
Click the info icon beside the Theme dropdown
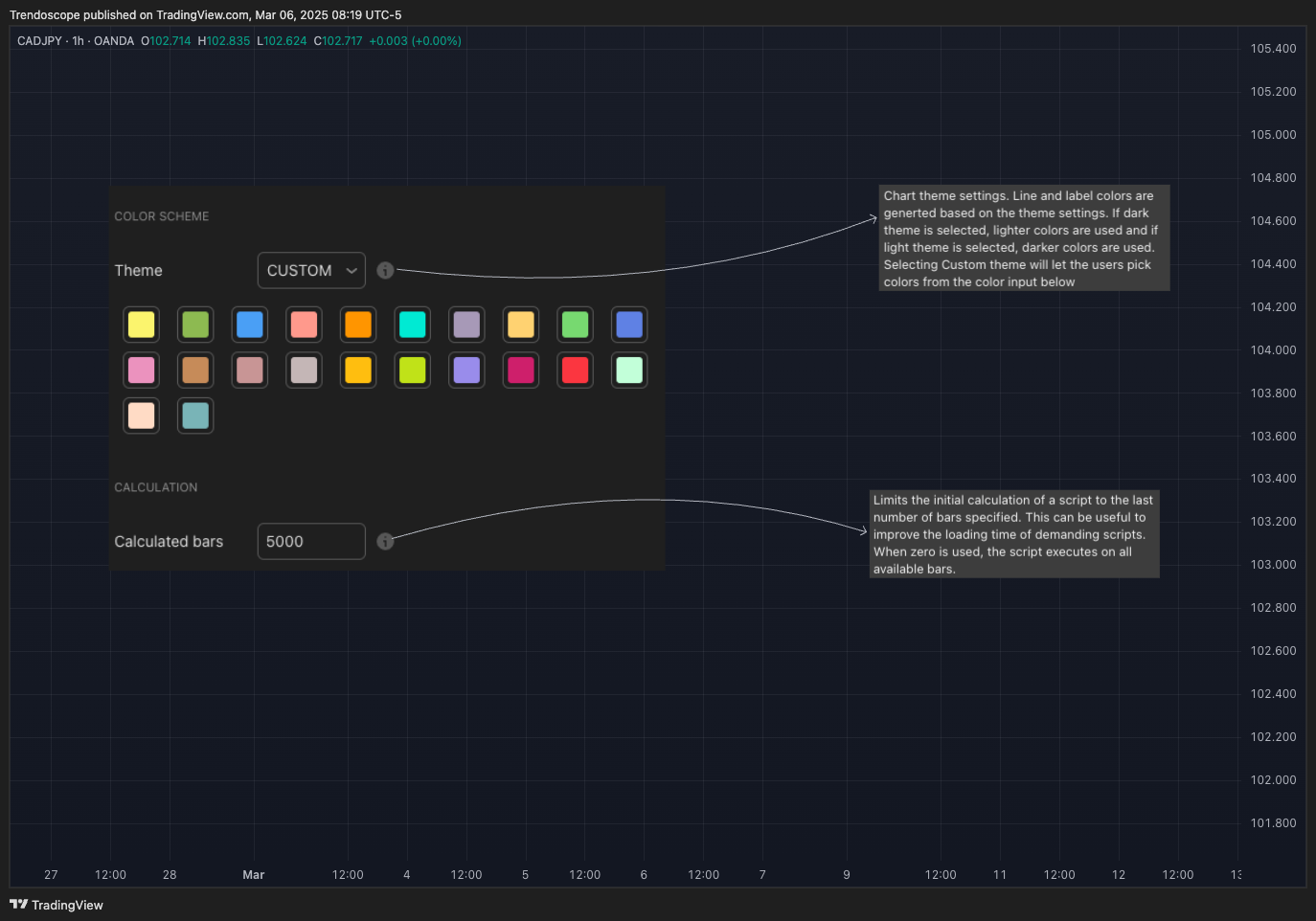(x=385, y=271)
